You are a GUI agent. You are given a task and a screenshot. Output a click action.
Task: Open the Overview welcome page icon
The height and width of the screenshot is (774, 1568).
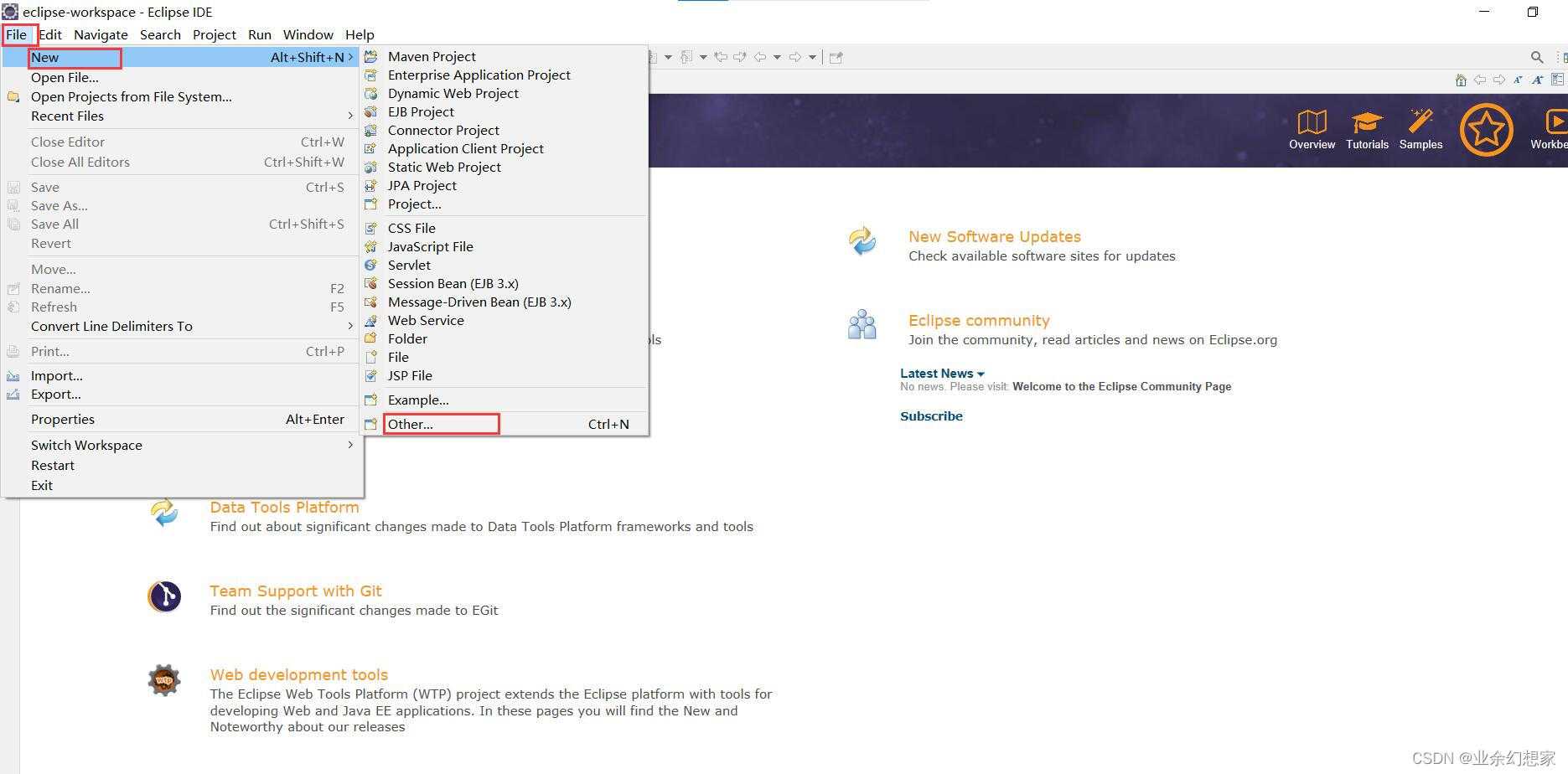tap(1312, 122)
